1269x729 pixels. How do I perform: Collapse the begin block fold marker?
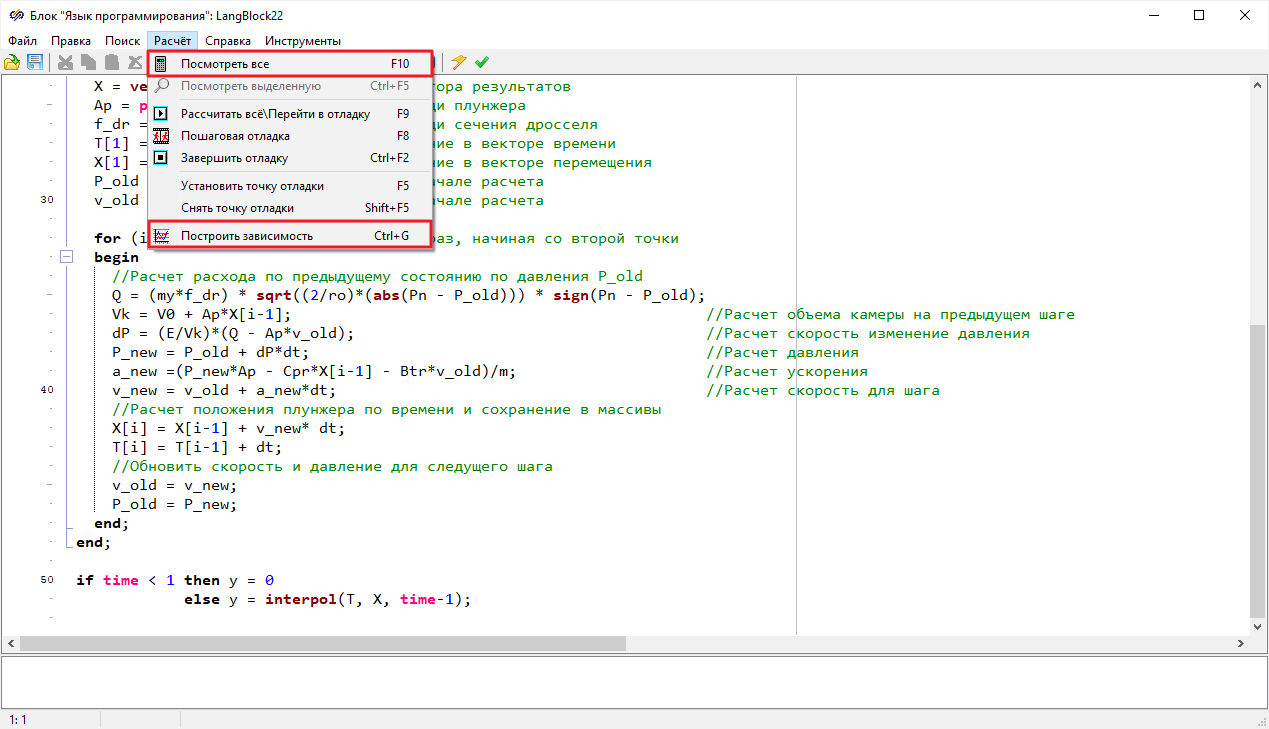67,257
